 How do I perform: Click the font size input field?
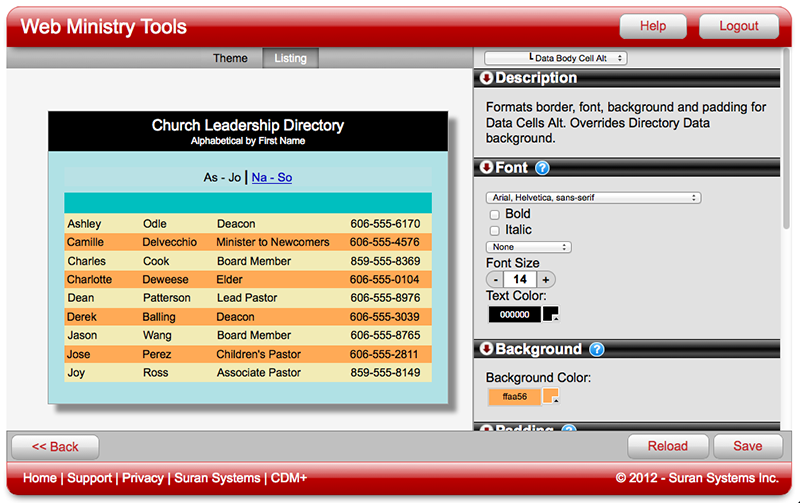520,280
